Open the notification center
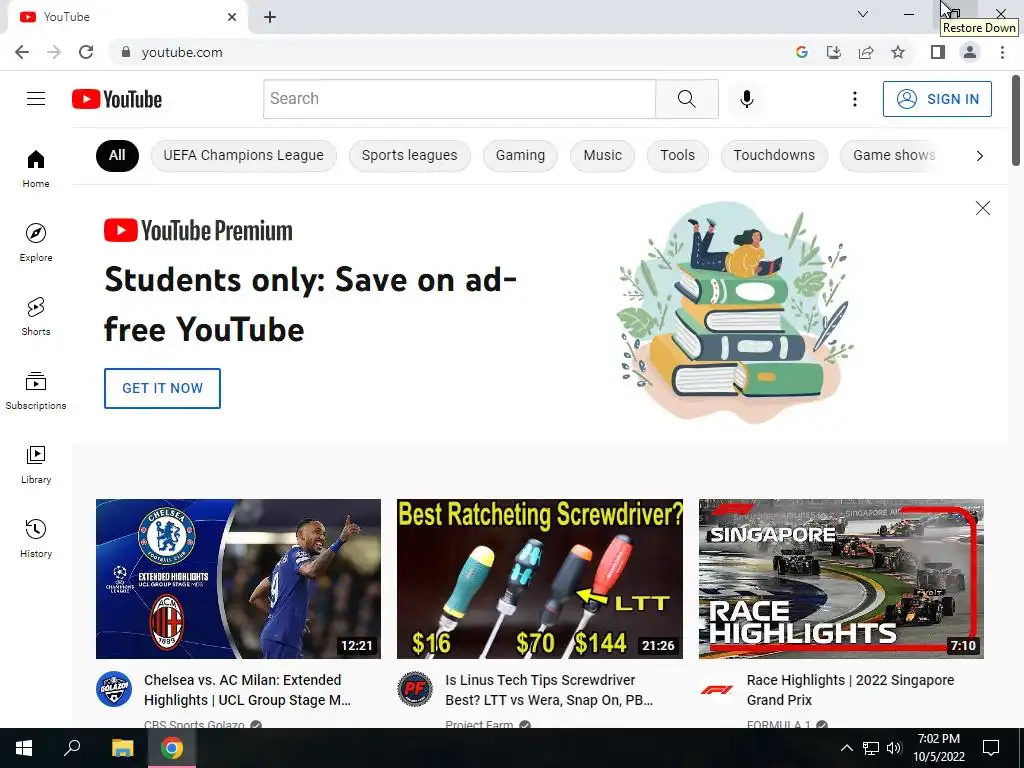1024x768 pixels. (991, 748)
